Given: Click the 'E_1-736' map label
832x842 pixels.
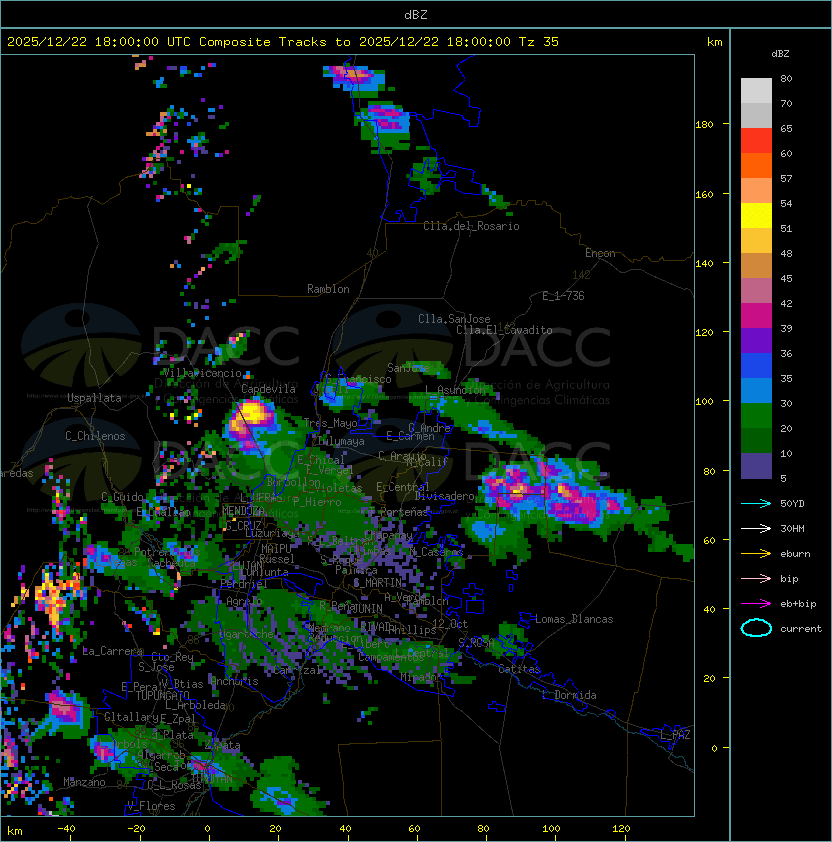Looking at the screenshot, I should [563, 296].
